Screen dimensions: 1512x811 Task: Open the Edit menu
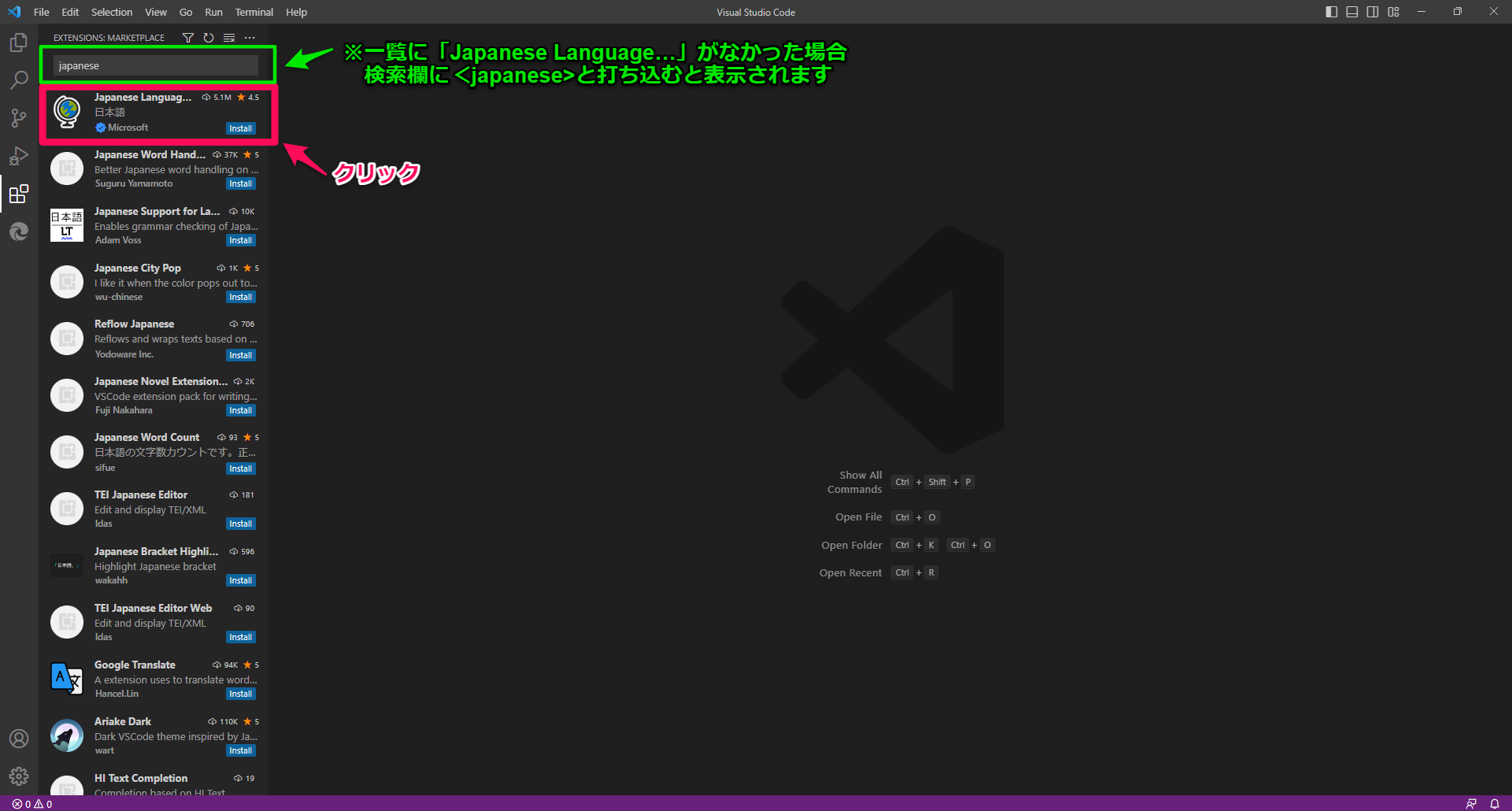(x=70, y=12)
